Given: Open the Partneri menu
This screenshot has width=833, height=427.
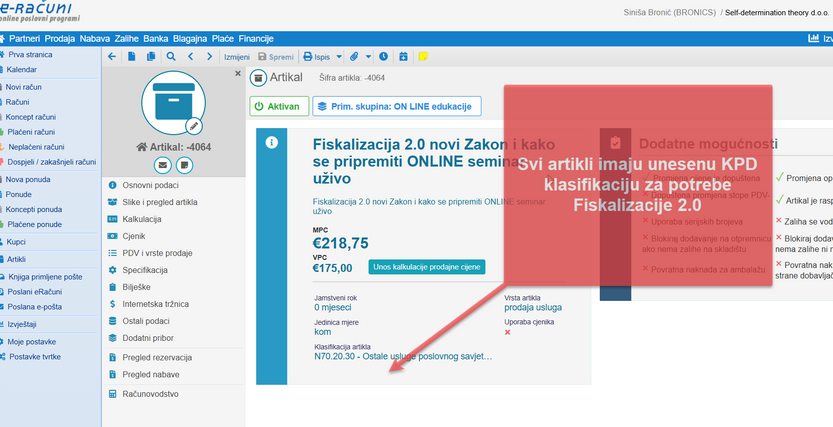Looking at the screenshot, I should click(24, 38).
